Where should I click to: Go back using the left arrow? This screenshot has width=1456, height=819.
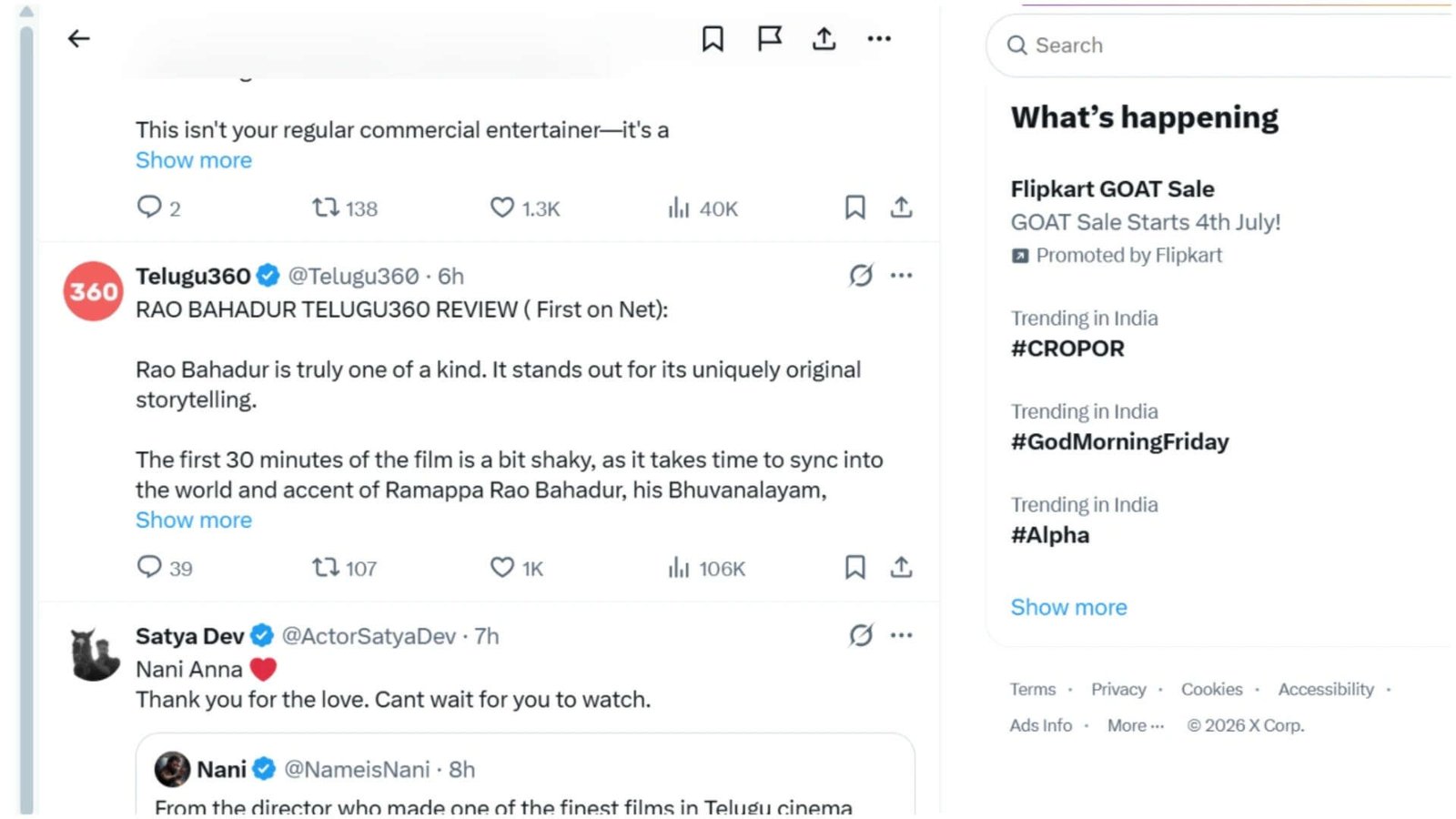(x=79, y=38)
